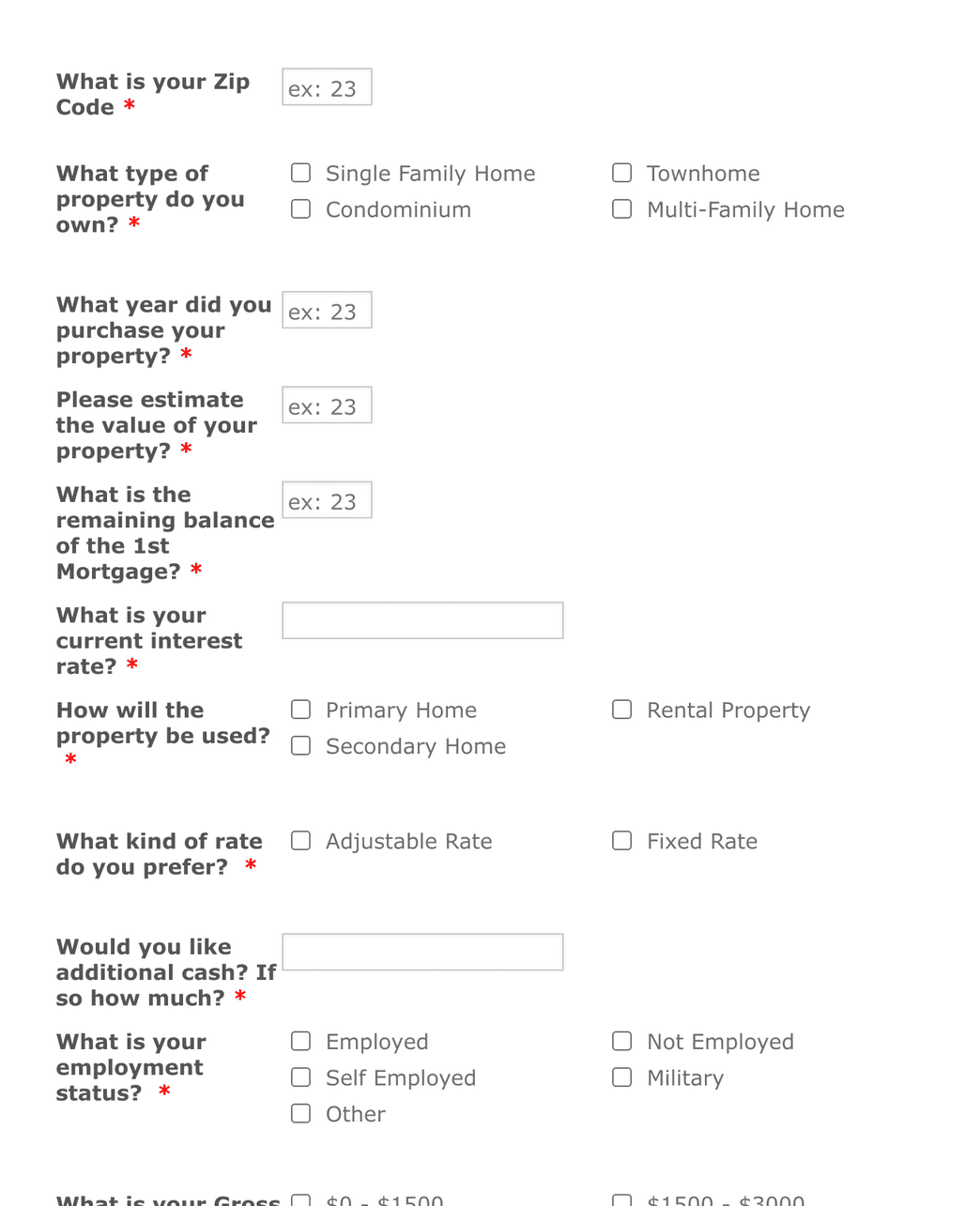This screenshot has width=980, height=1206.
Task: Select Rental Property usage option
Action: pos(621,710)
